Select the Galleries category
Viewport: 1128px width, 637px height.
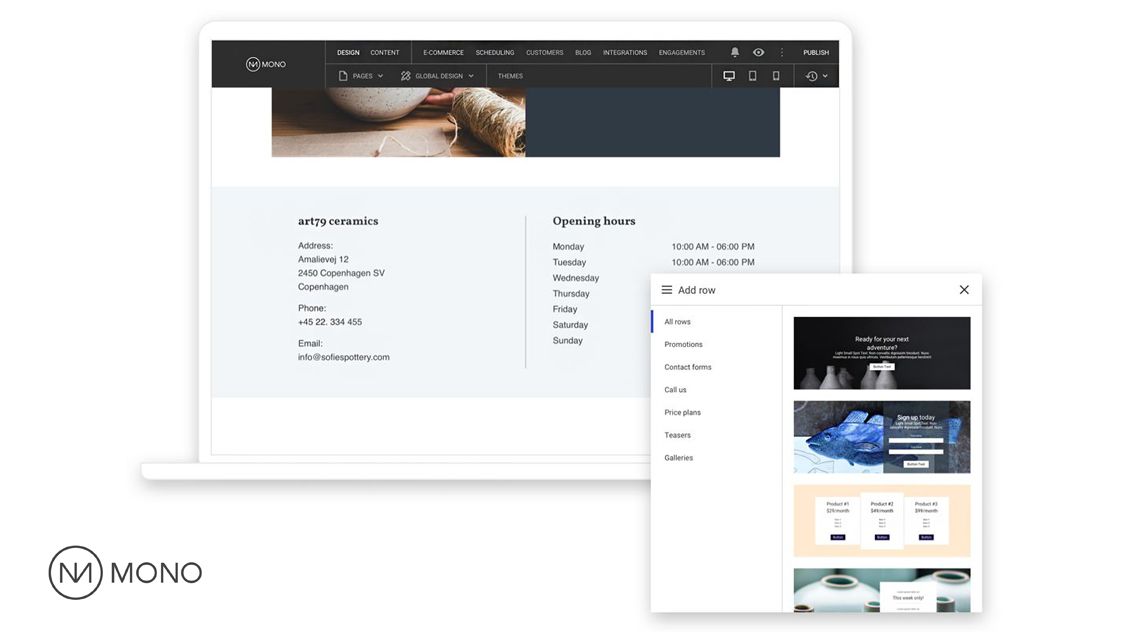(x=679, y=458)
